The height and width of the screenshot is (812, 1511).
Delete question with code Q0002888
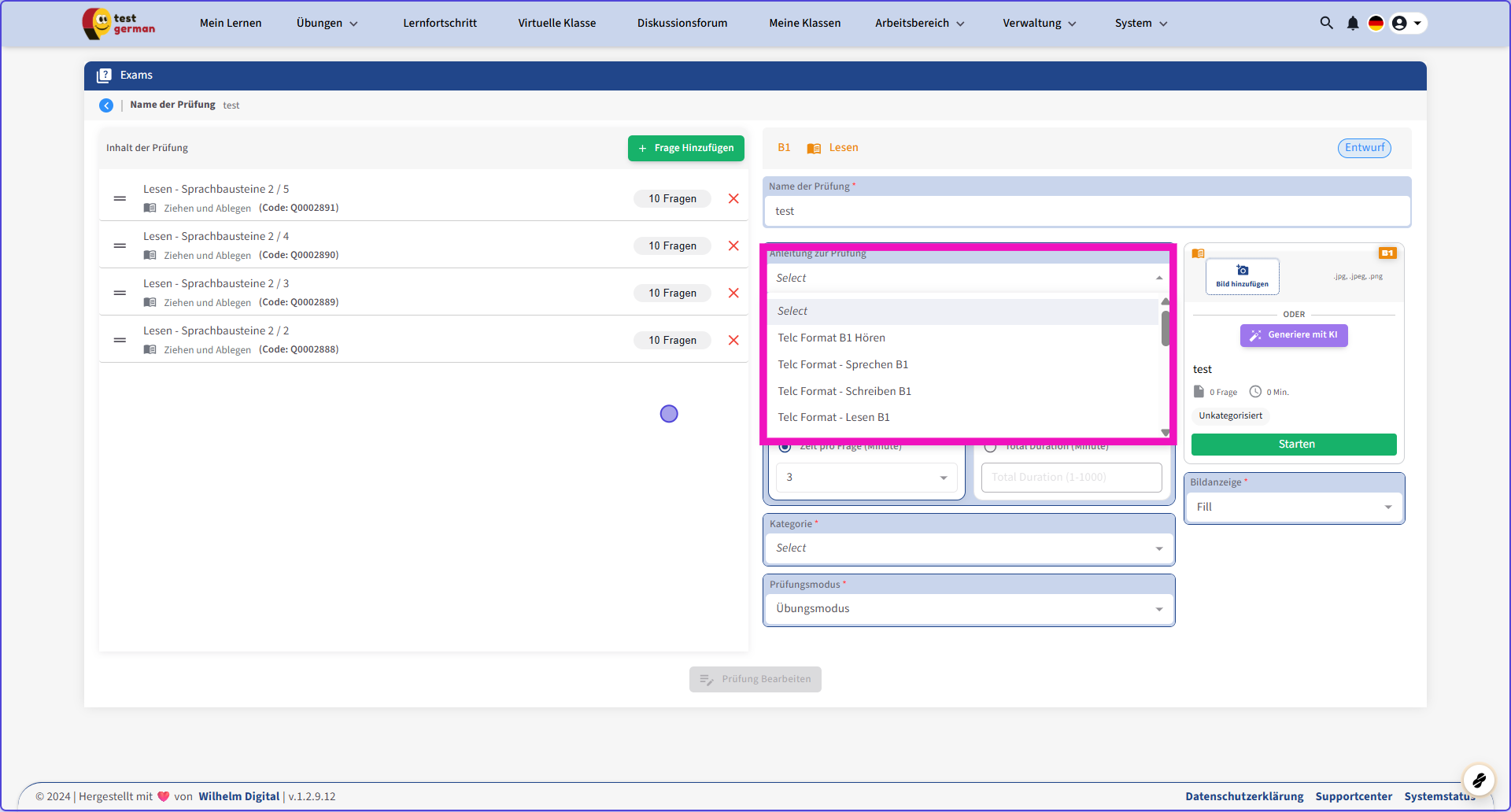[x=733, y=340]
